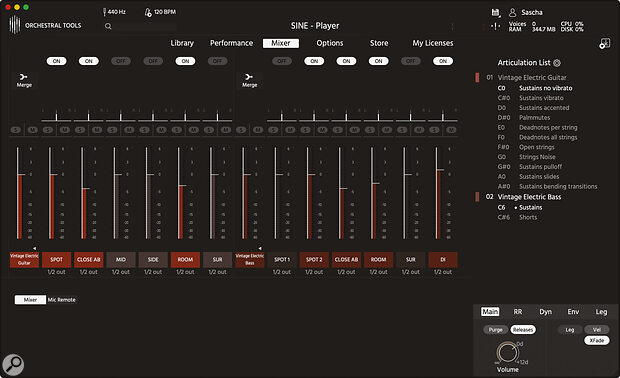The image size is (620, 378).
Task: Click the icon below the CPU and DISK readout
Action: coord(604,43)
